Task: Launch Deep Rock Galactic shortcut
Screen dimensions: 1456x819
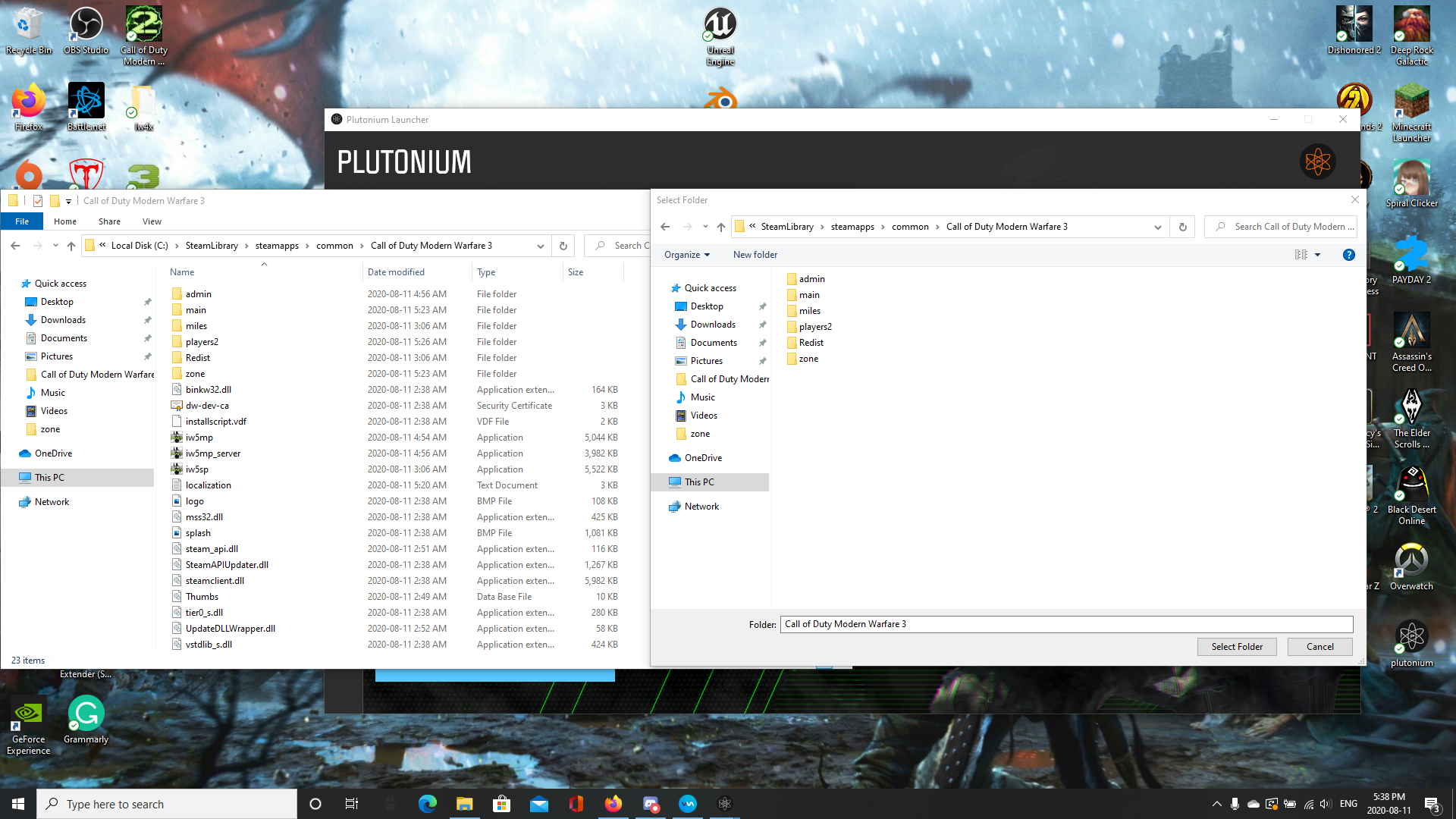Action: tap(1411, 36)
